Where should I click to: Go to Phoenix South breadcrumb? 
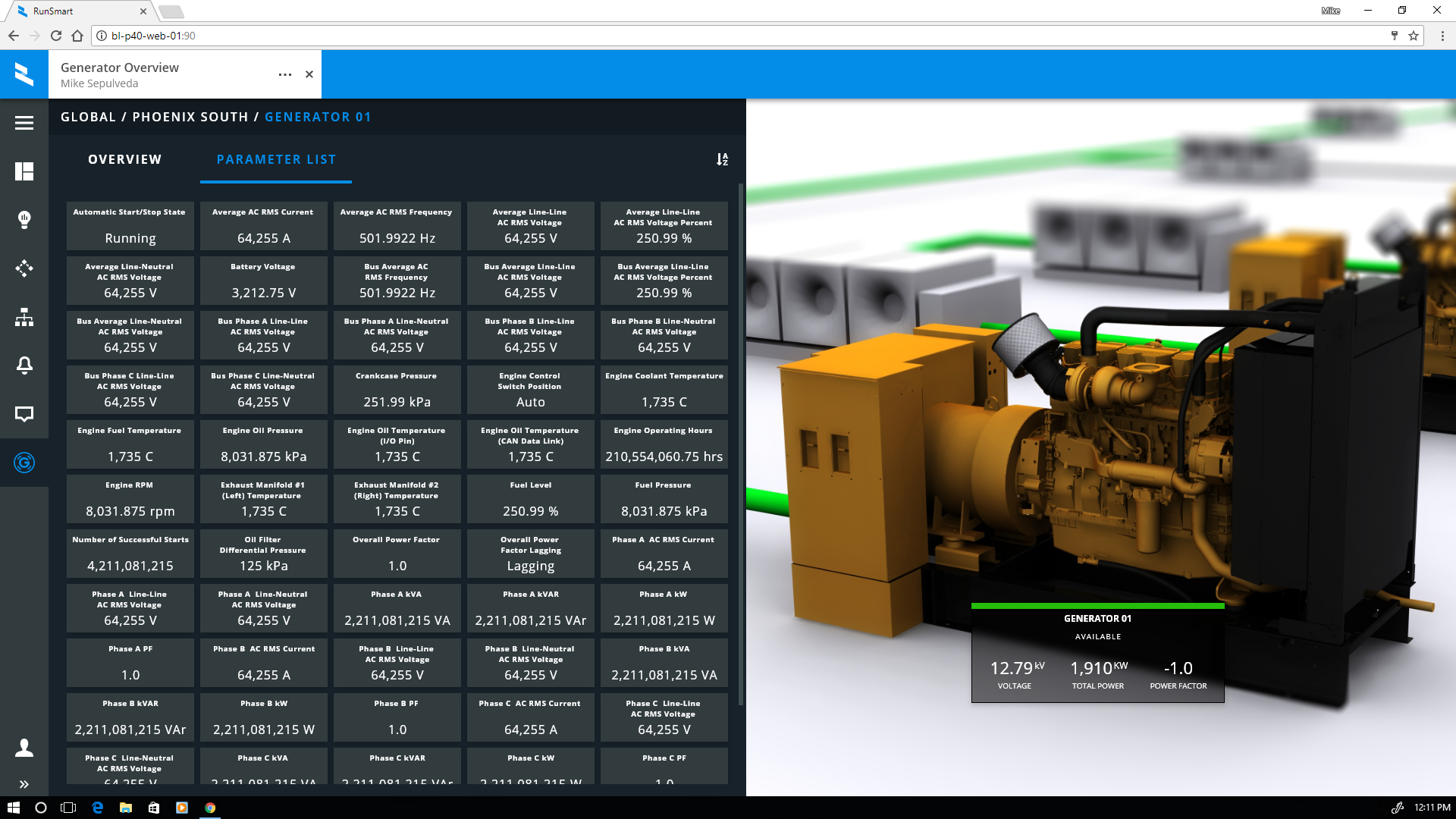click(190, 117)
